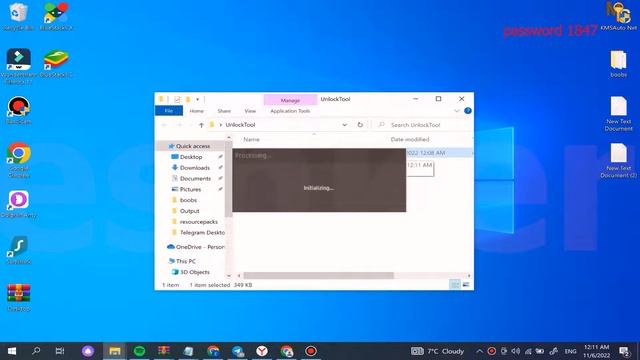The image size is (640, 360).
Task: Open Customize Quick Access Toolbar dropdown
Action: click(x=198, y=99)
